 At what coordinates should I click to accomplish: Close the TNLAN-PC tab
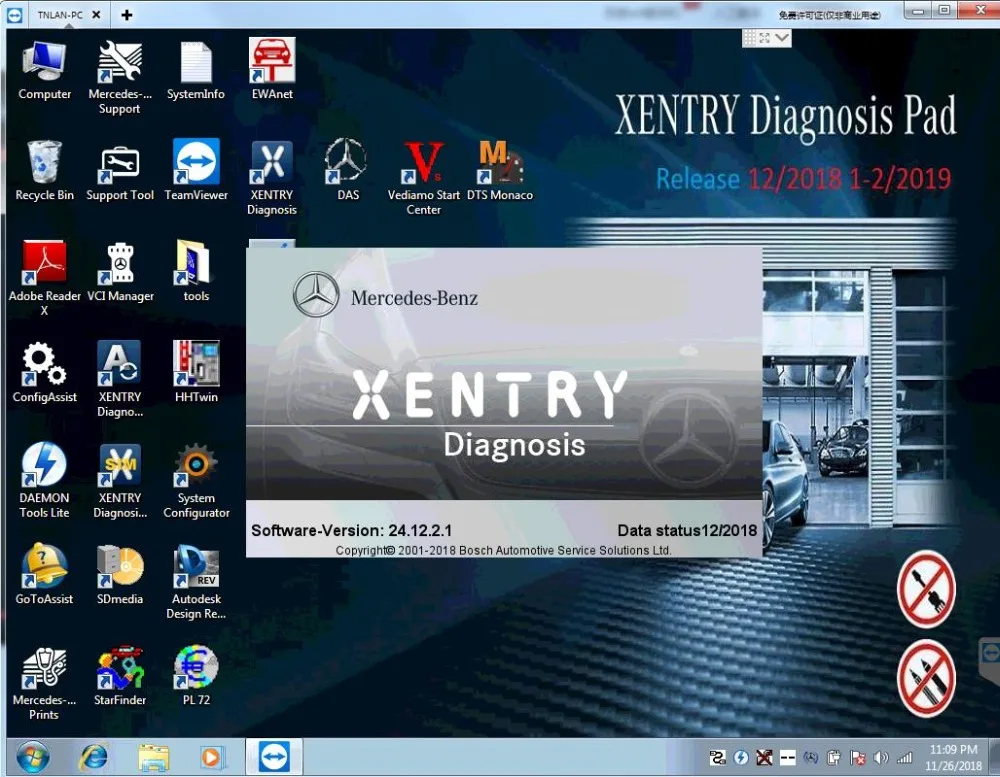pyautogui.click(x=96, y=15)
